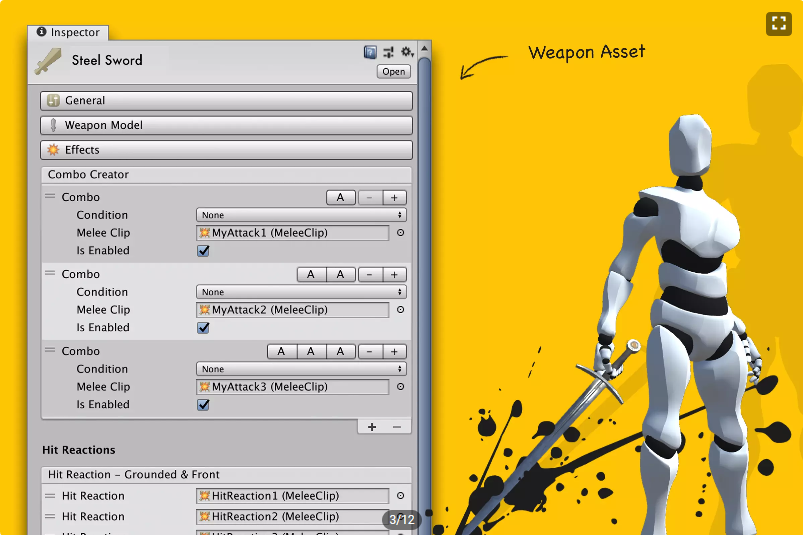Click the inspector scrollbar up arrow

(425, 49)
